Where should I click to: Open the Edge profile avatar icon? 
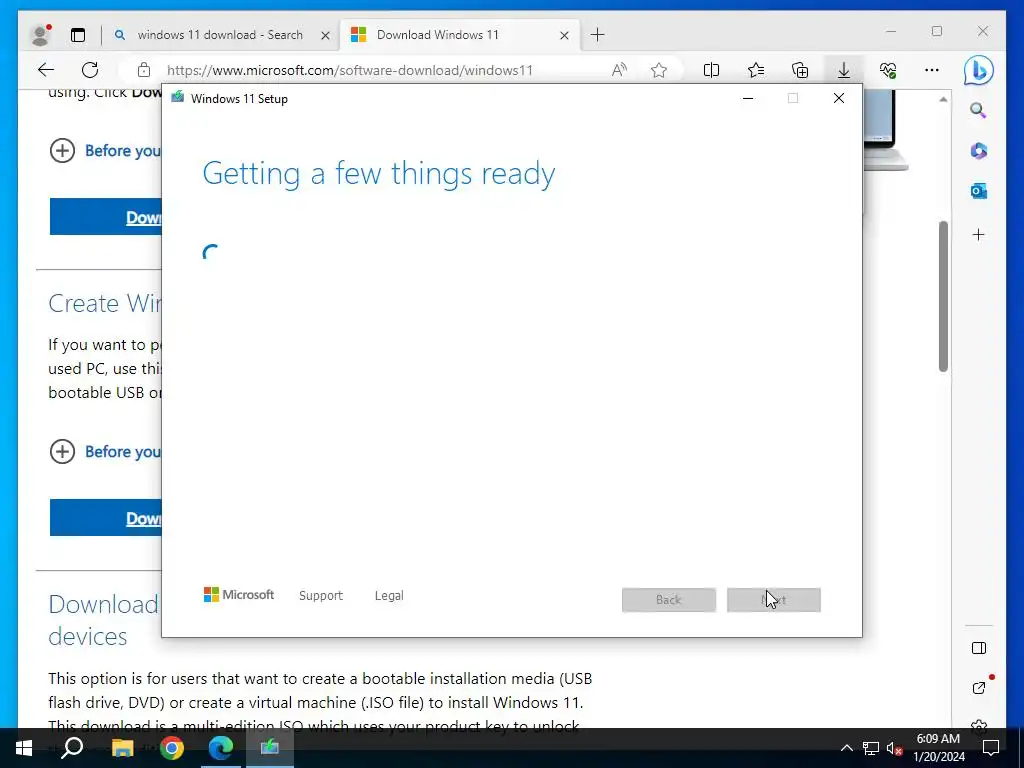point(40,35)
